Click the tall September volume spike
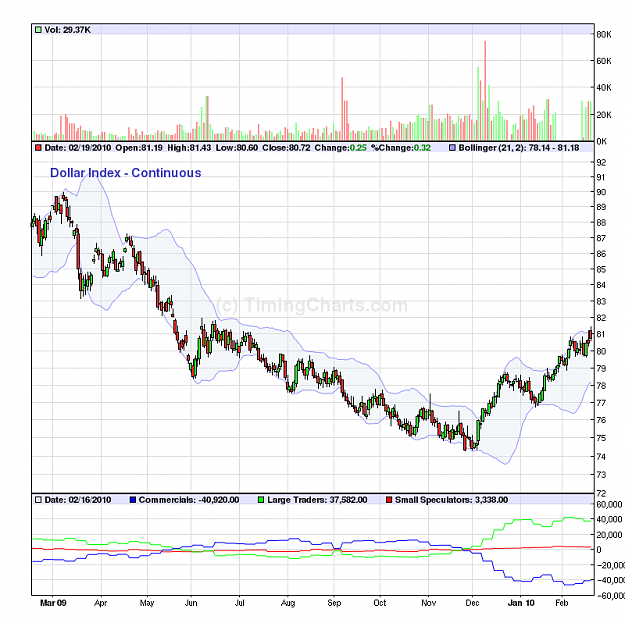The height and width of the screenshot is (623, 625). click(342, 109)
